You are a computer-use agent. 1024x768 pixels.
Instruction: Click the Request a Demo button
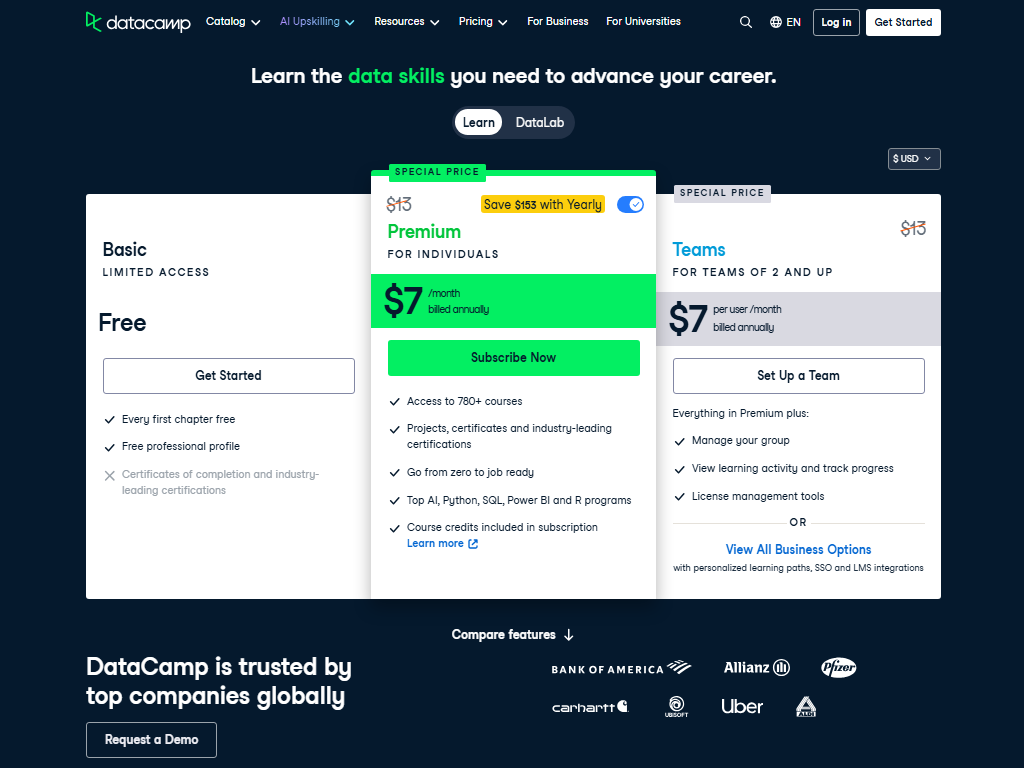tap(151, 740)
